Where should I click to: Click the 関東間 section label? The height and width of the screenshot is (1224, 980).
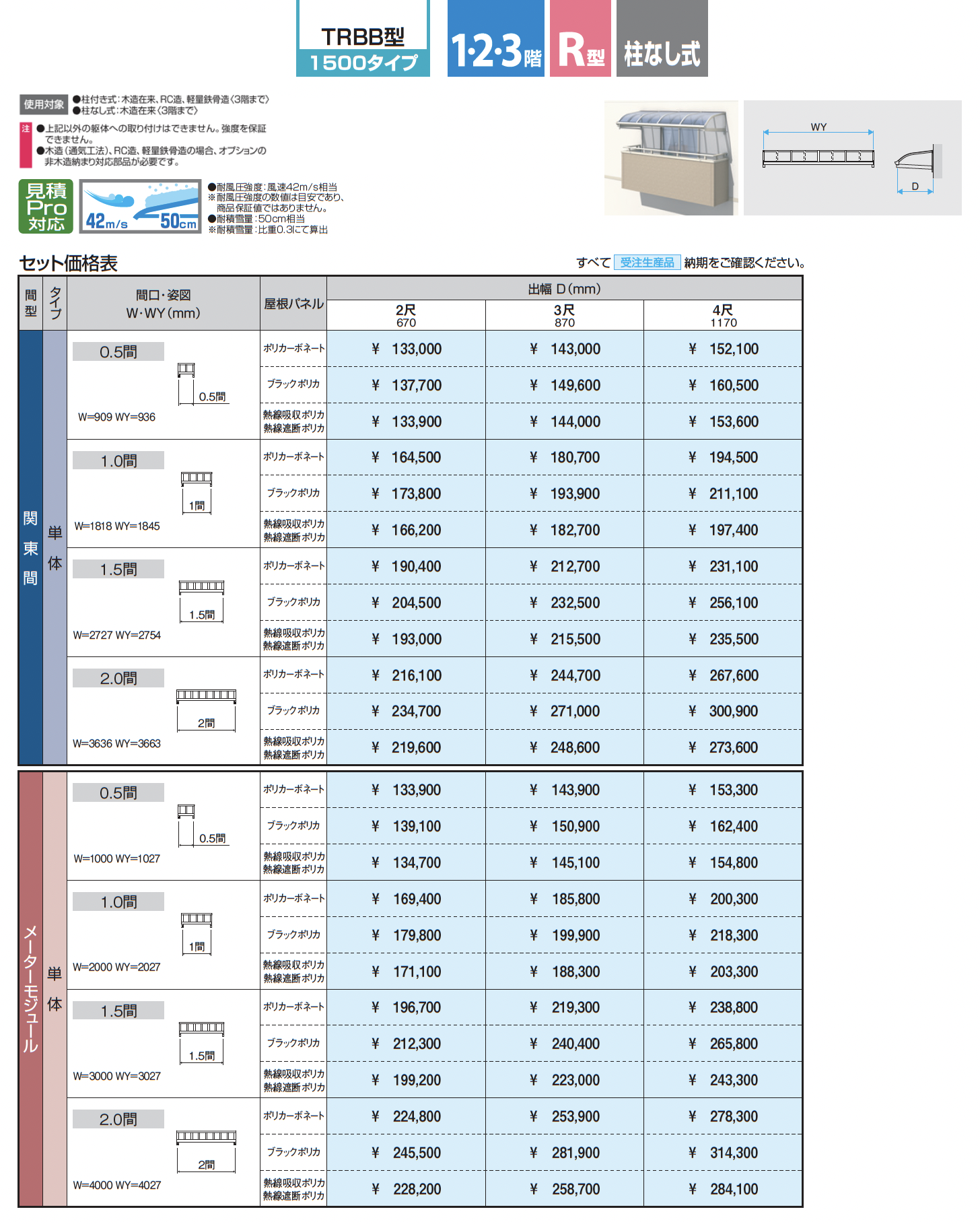pos(31,547)
